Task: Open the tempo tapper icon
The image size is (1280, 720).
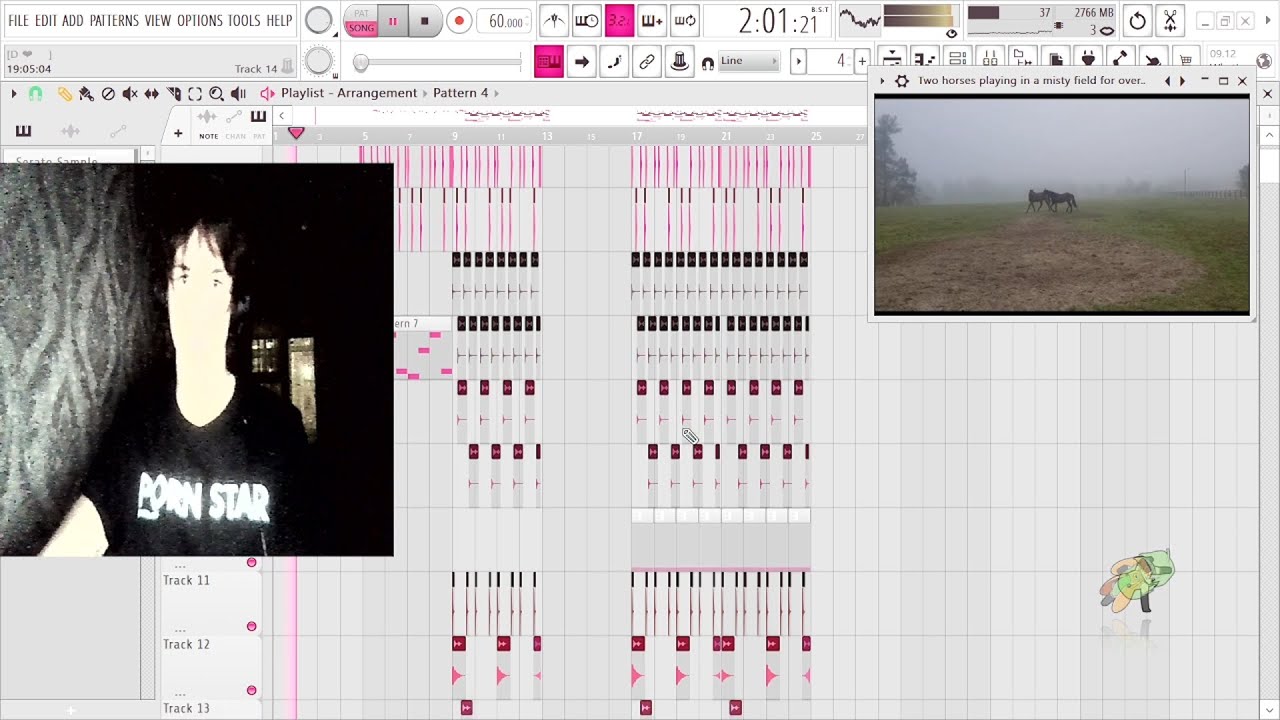Action: tap(680, 62)
